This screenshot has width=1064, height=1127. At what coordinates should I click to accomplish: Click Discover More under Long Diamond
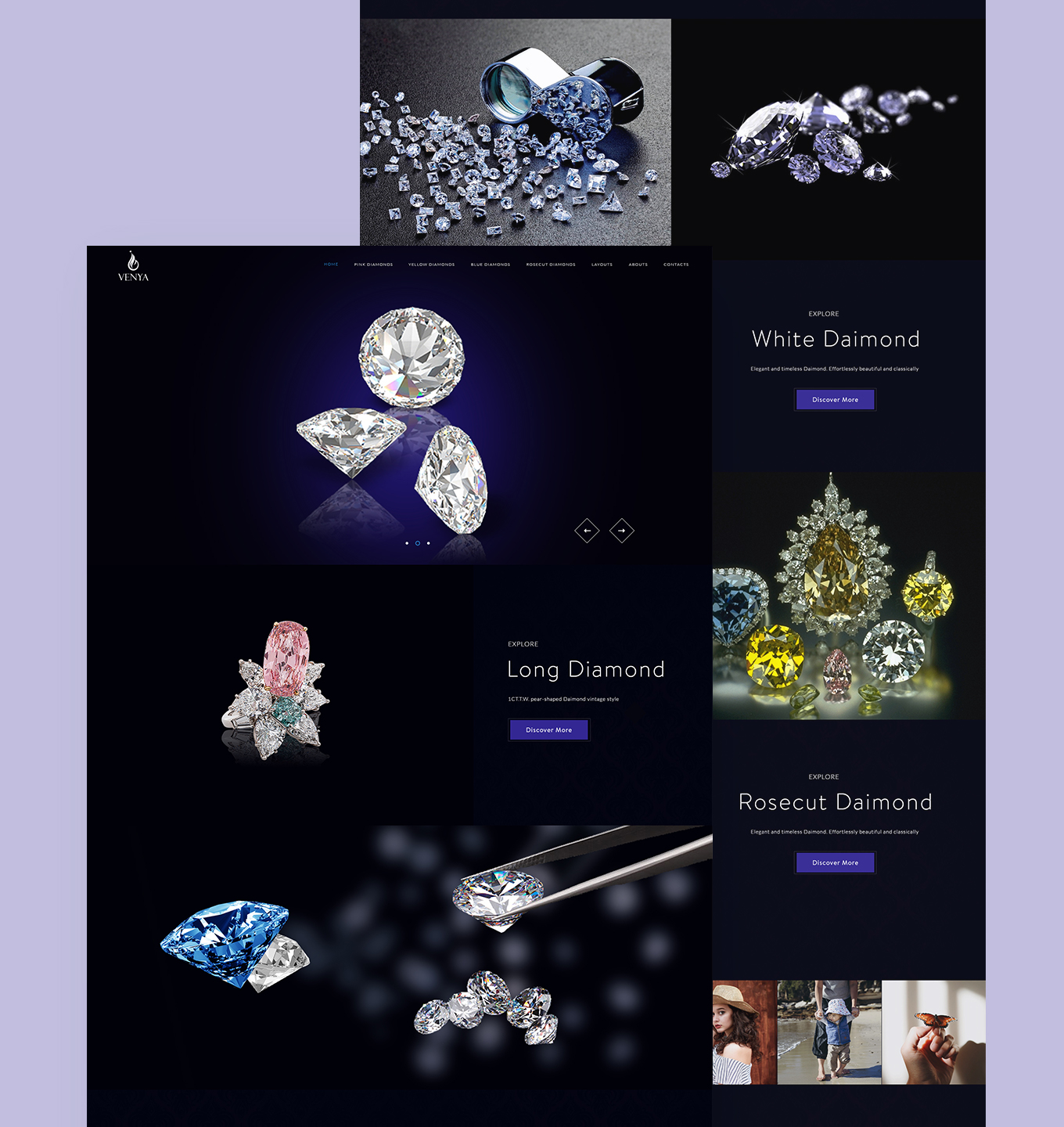pyautogui.click(x=548, y=730)
